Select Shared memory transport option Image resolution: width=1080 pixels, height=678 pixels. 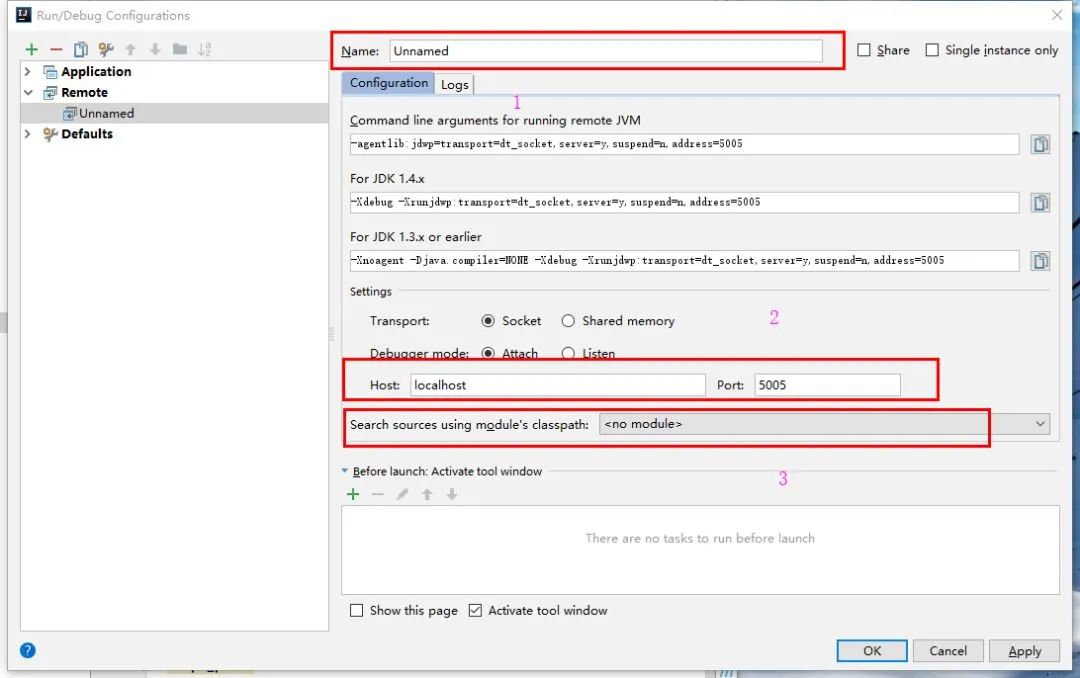[x=568, y=321]
